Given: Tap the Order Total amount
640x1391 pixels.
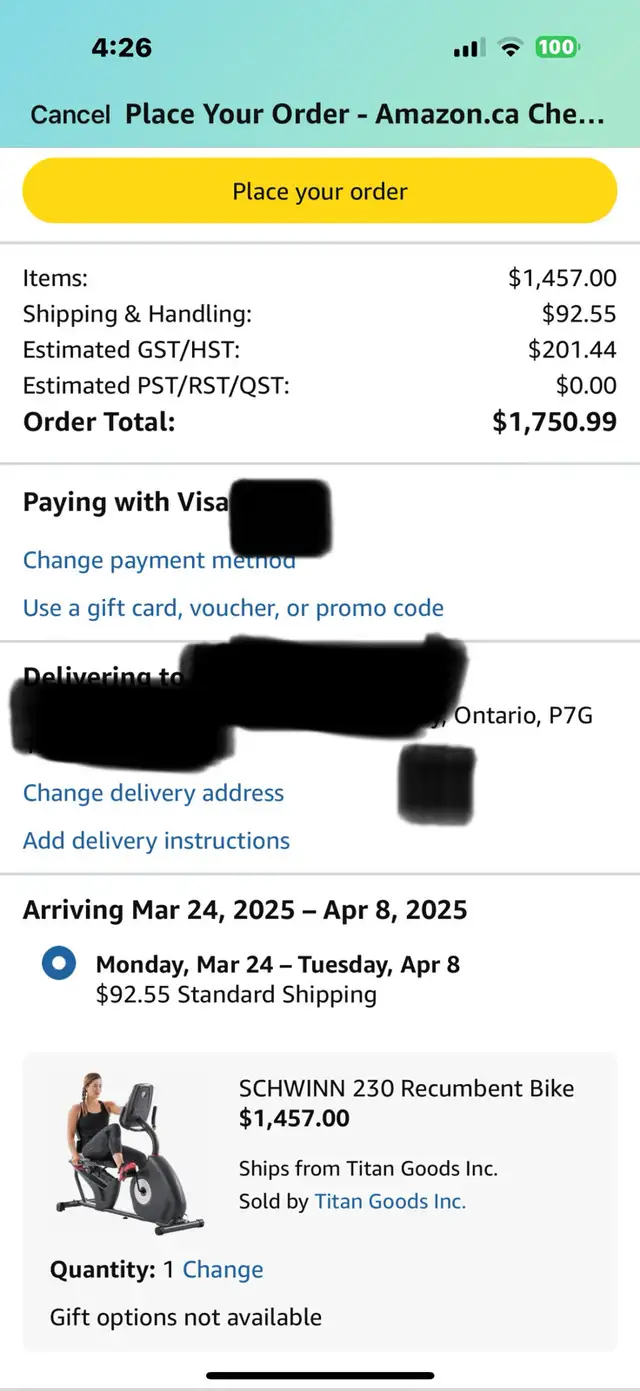Looking at the screenshot, I should click(555, 422).
